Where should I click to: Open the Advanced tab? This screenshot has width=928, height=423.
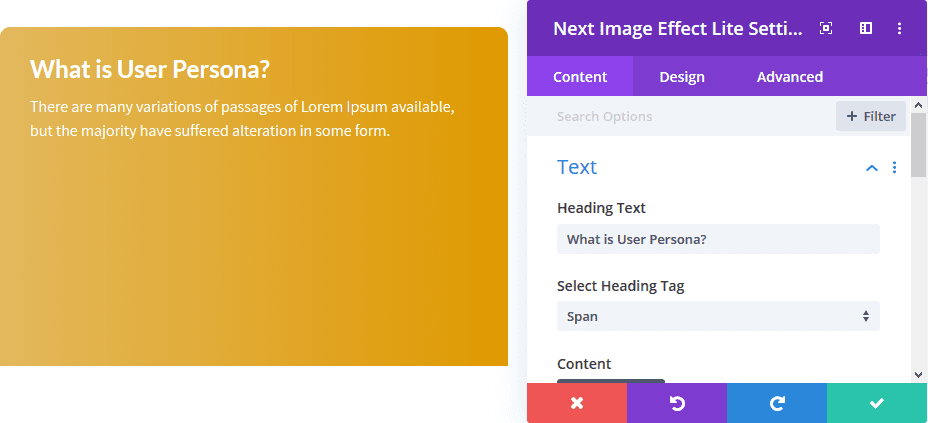coord(790,77)
